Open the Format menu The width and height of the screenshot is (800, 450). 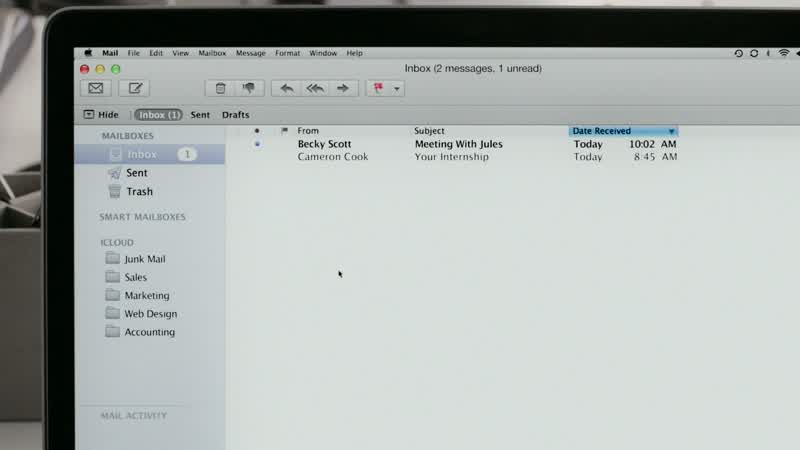(288, 53)
